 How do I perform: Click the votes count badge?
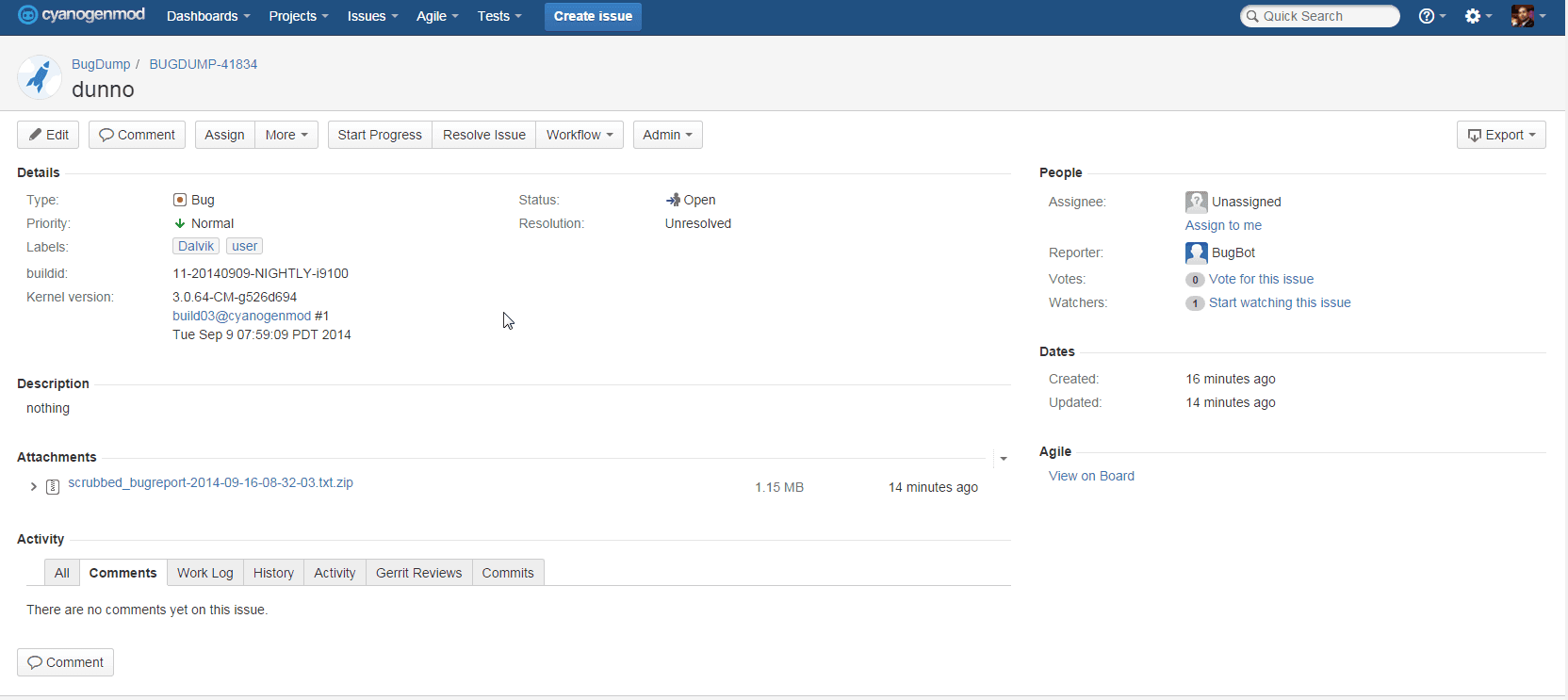pyautogui.click(x=1195, y=280)
